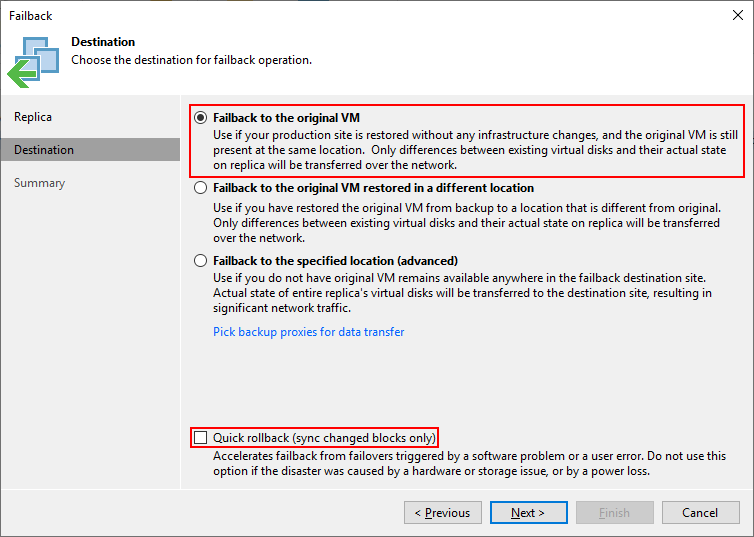Select the Destination step in sidebar
The height and width of the screenshot is (537, 754).
[44, 150]
